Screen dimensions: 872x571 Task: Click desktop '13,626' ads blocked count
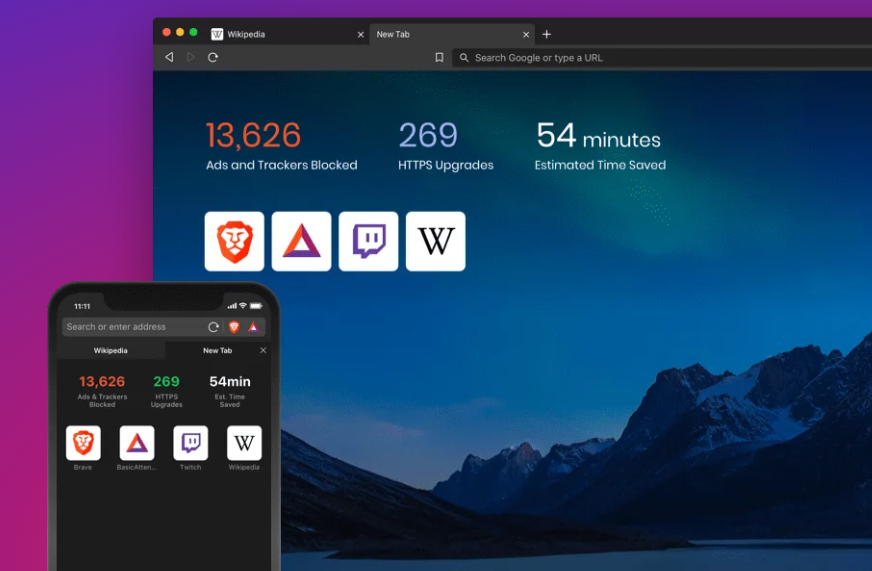(253, 136)
